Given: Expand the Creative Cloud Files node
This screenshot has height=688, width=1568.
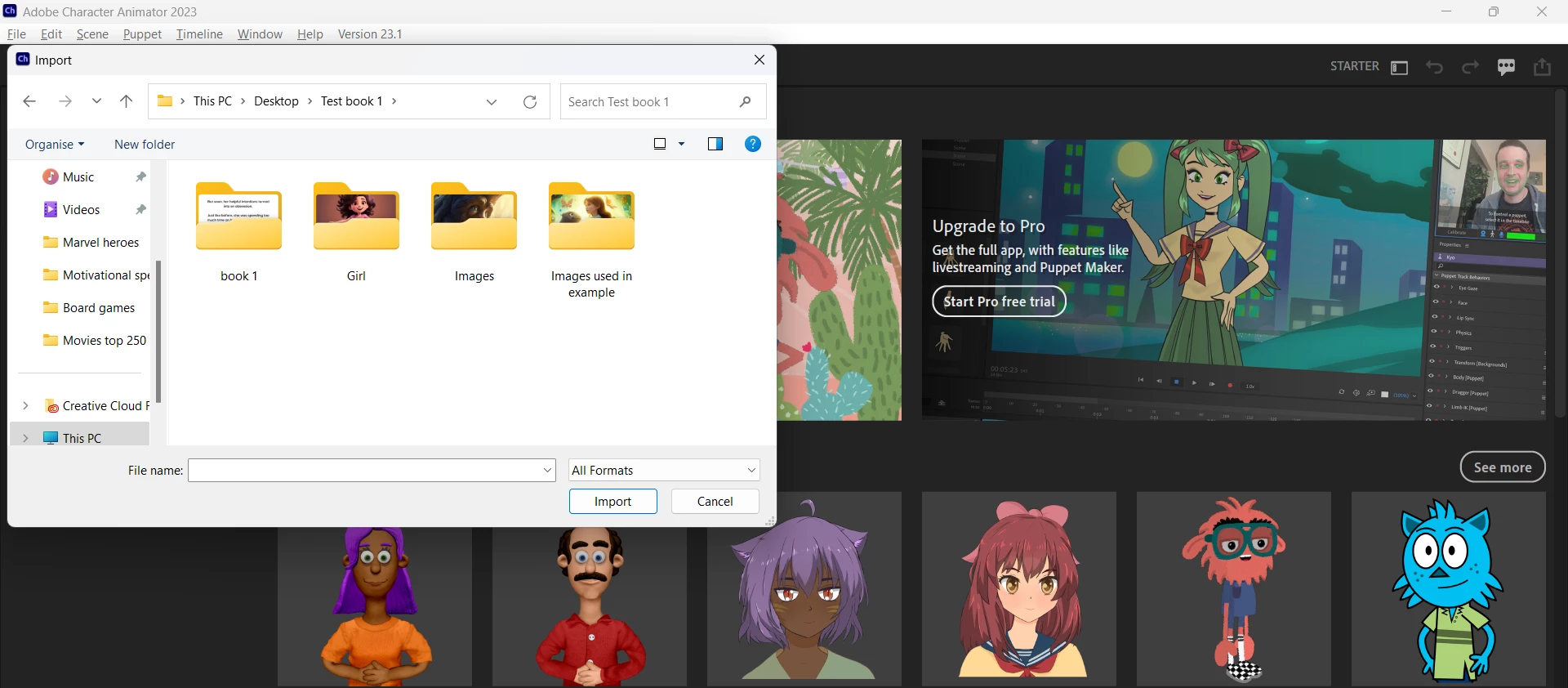Looking at the screenshot, I should pyautogui.click(x=25, y=405).
